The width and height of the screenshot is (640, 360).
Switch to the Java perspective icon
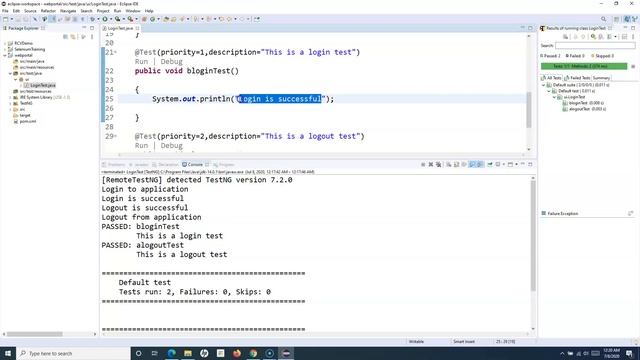click(x=627, y=19)
